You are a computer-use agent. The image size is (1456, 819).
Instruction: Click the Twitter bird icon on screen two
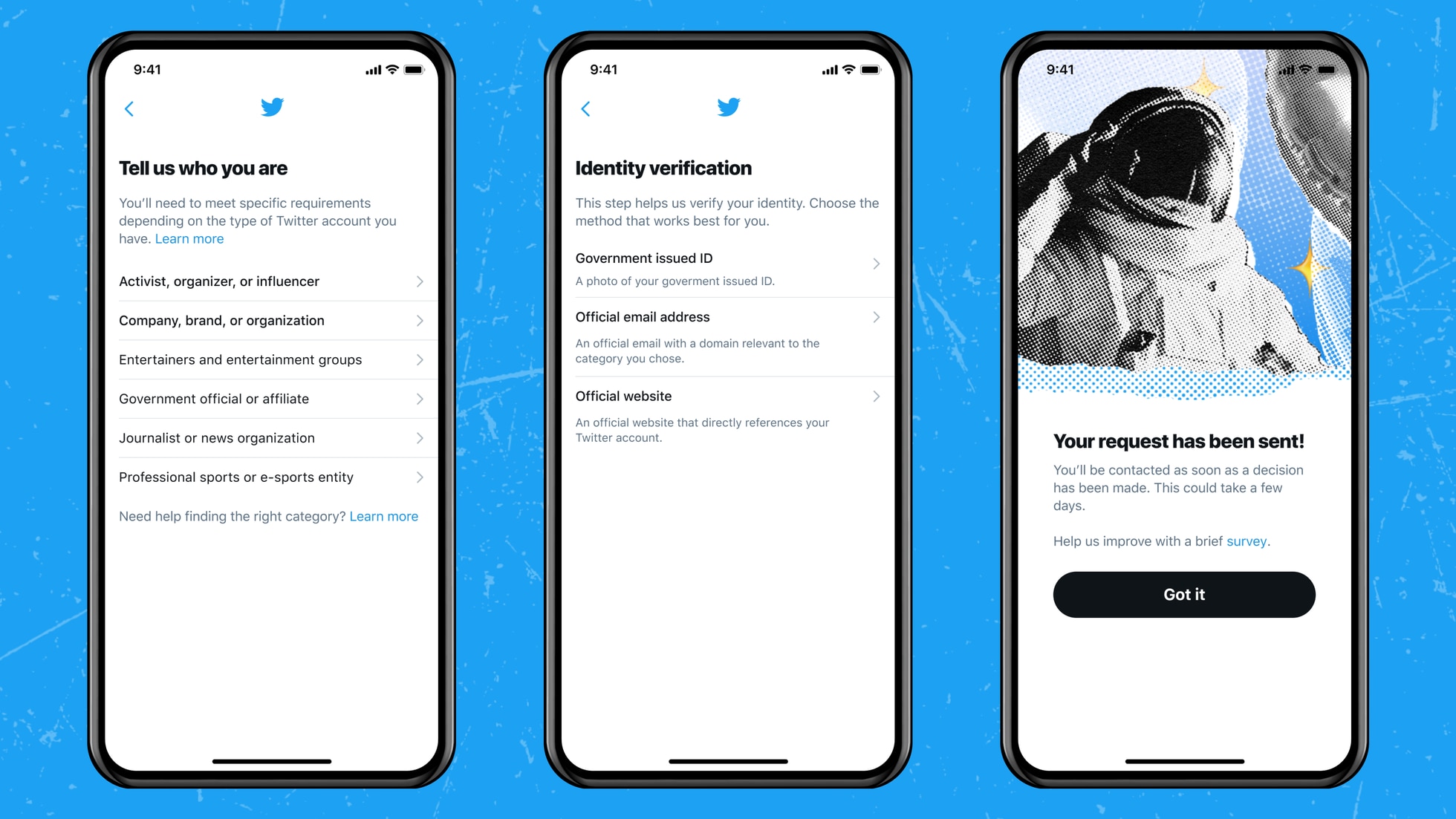727,107
